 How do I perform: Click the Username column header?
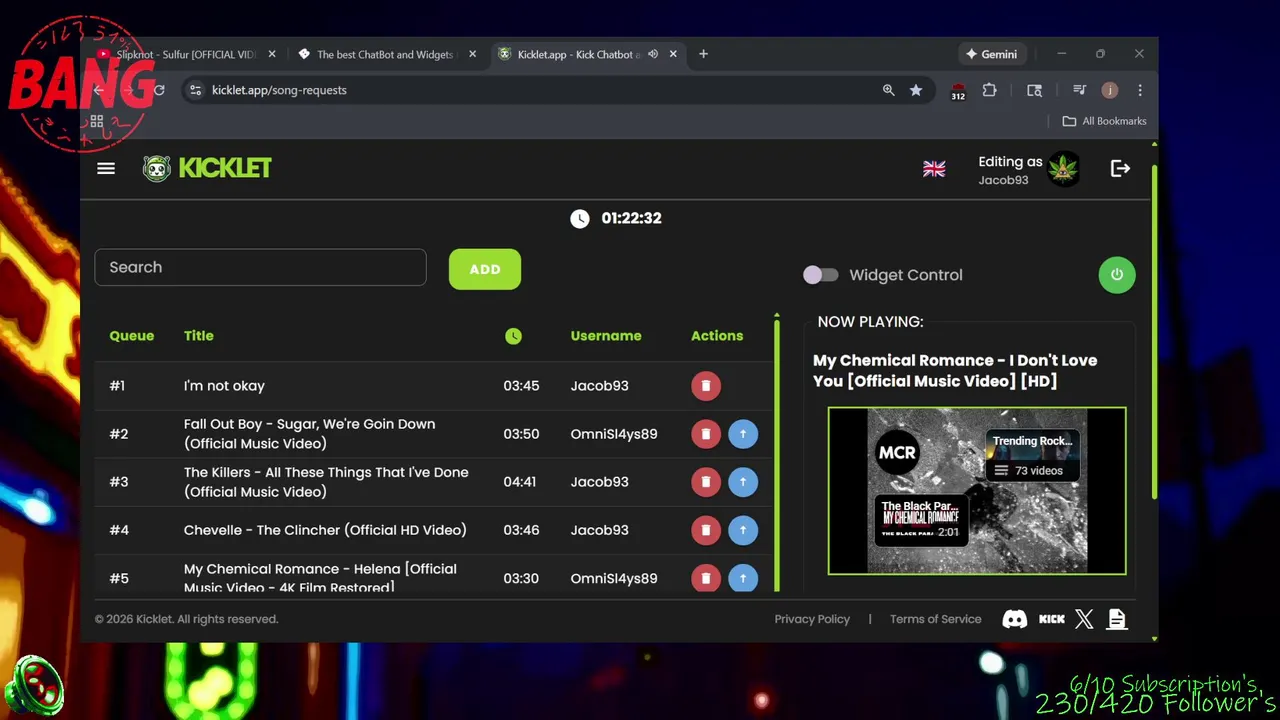click(x=606, y=336)
